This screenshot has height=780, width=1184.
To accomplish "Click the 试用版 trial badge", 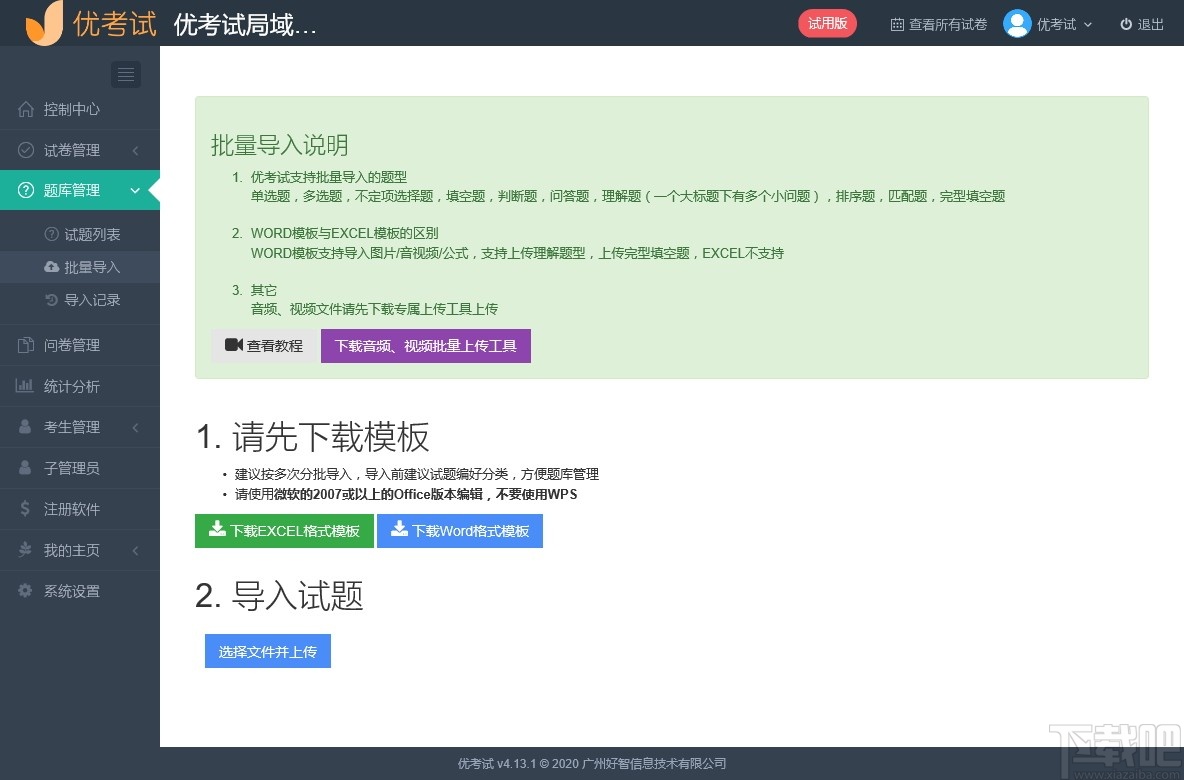I will pyautogui.click(x=827, y=22).
